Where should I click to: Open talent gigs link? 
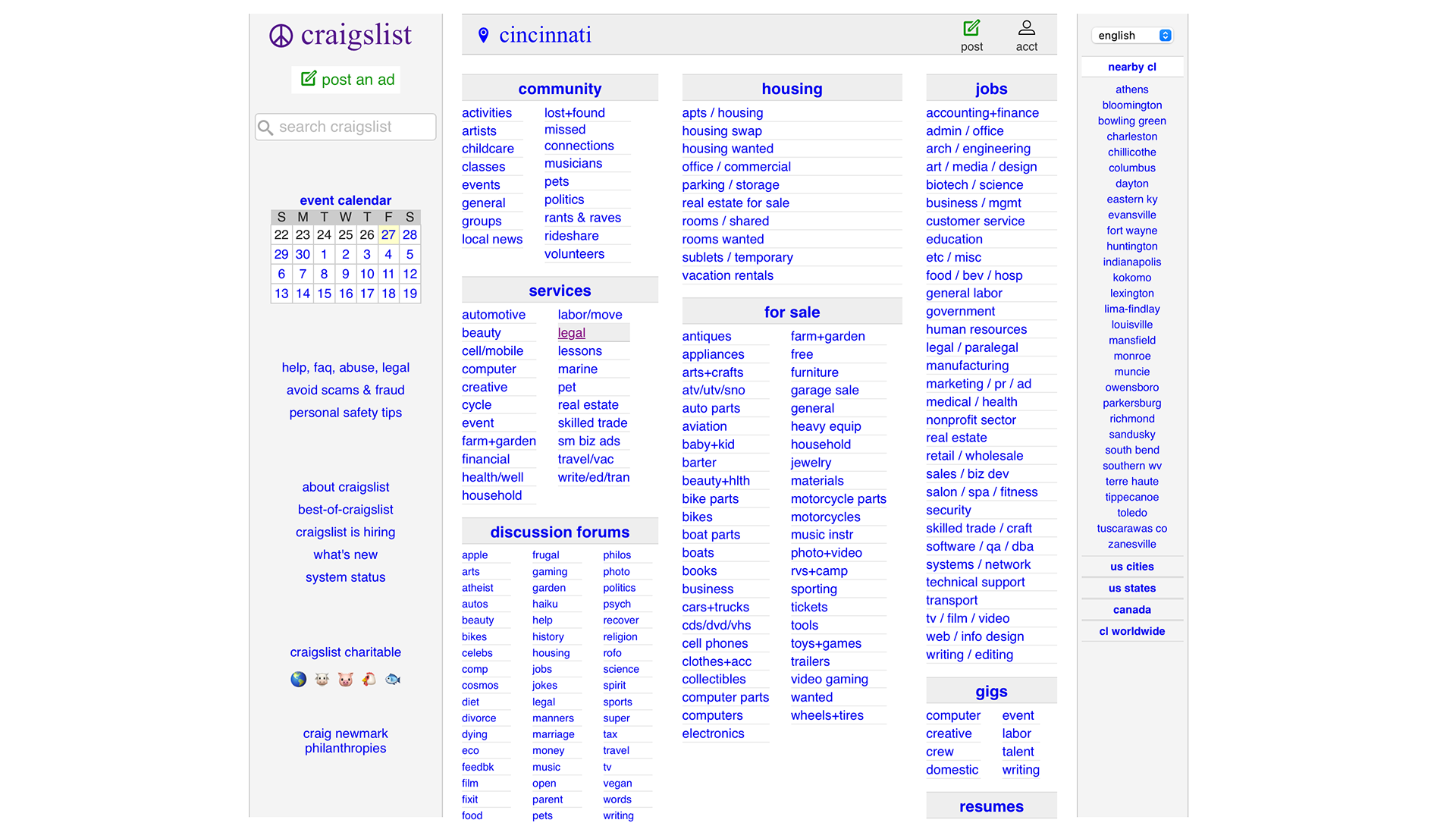tap(1018, 752)
